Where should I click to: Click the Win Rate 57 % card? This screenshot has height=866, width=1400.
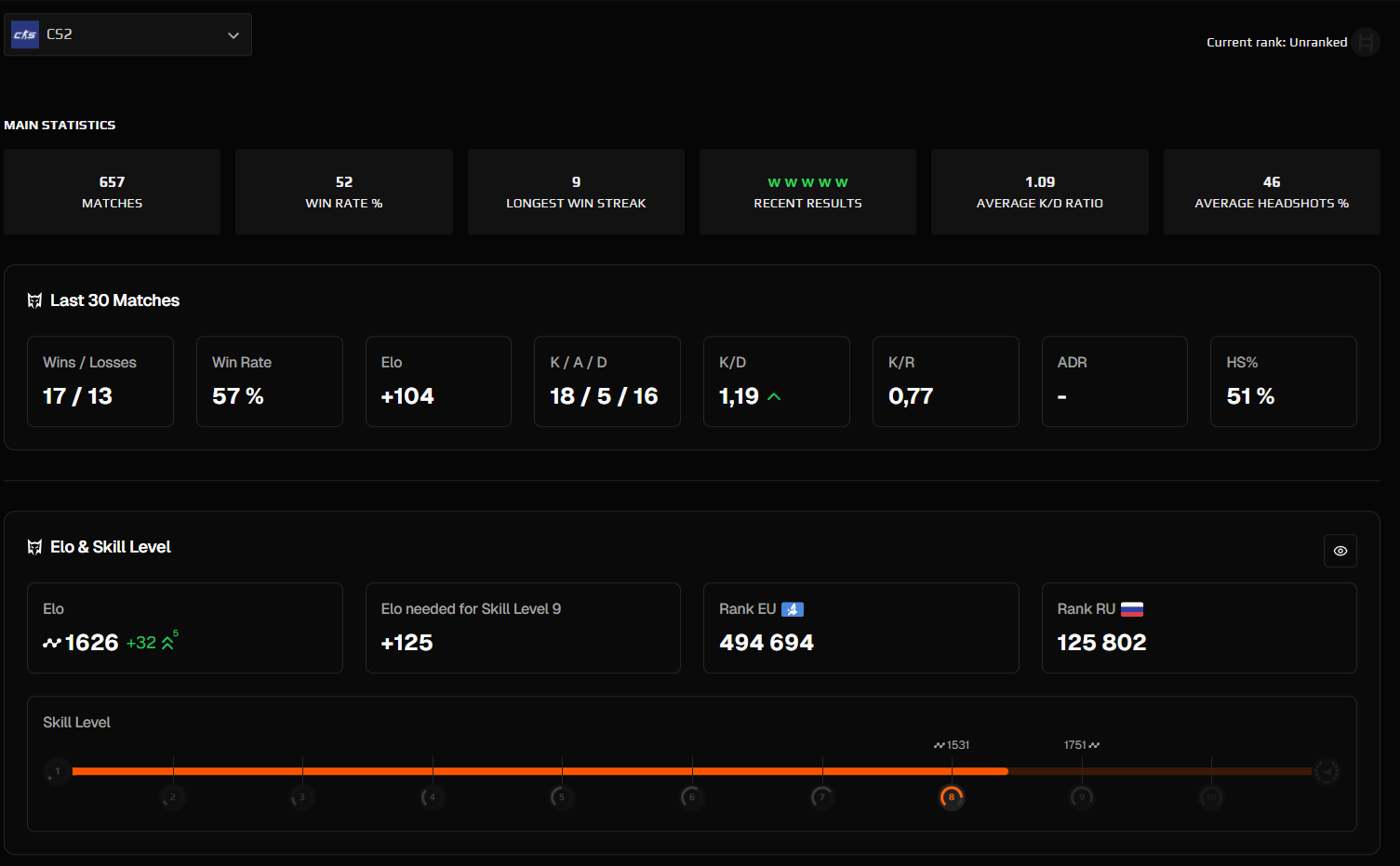[x=270, y=381]
